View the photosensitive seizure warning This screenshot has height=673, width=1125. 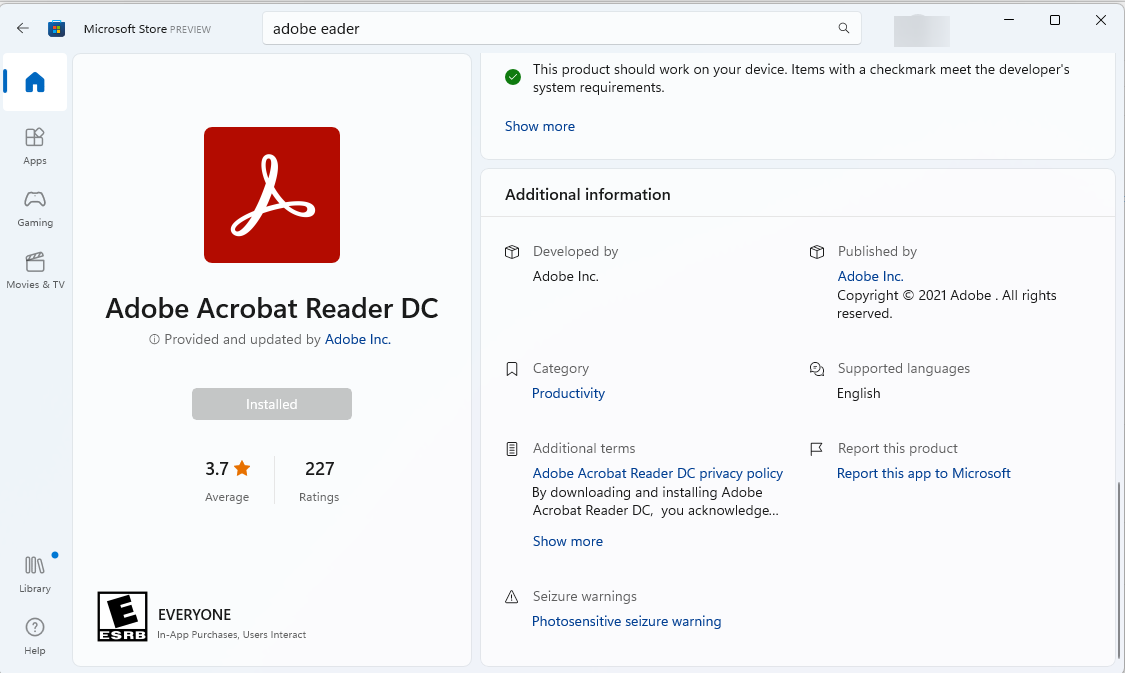pyautogui.click(x=626, y=621)
